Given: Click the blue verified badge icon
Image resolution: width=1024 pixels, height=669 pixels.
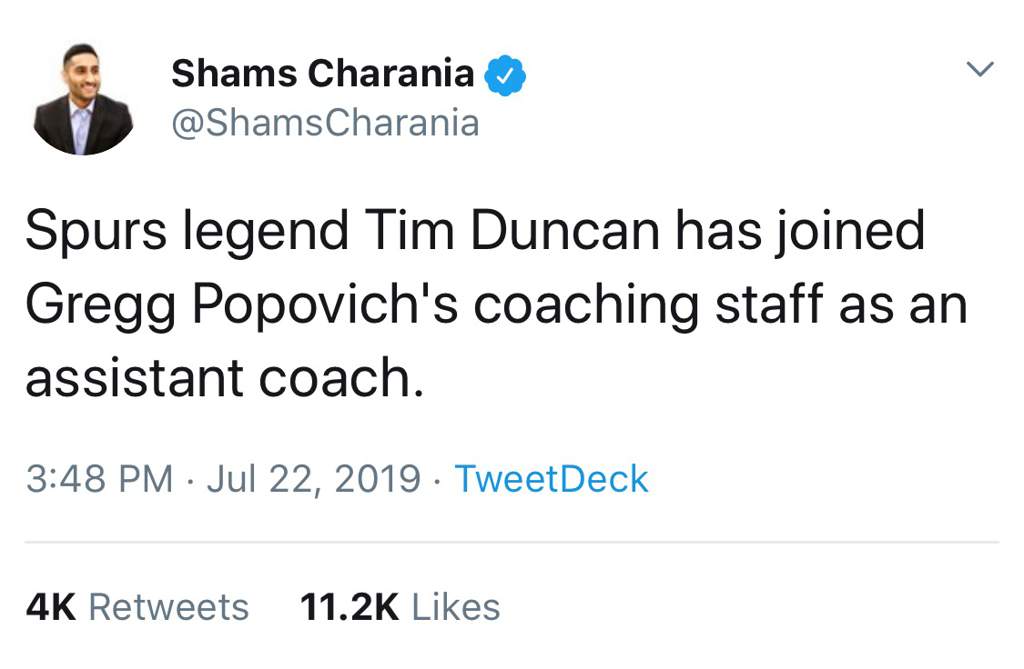Looking at the screenshot, I should pyautogui.click(x=505, y=76).
